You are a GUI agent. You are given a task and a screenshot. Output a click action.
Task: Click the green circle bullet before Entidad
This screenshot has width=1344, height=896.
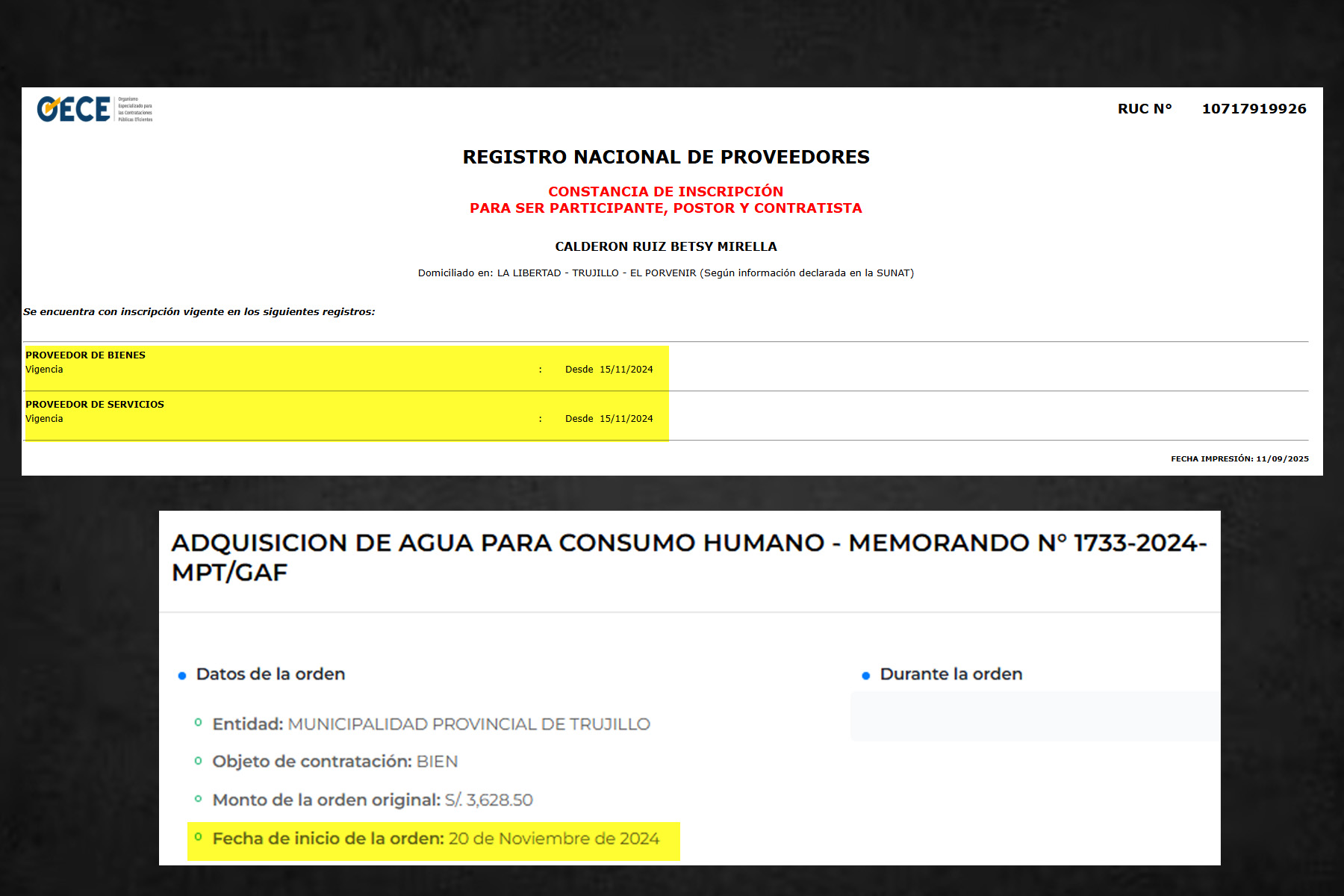198,723
